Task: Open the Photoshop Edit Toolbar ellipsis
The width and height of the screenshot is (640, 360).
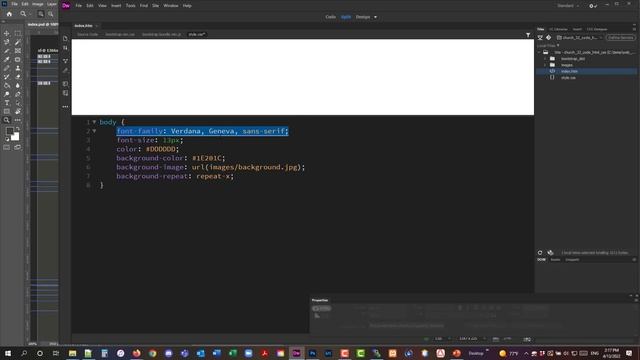Action: click(x=18, y=120)
